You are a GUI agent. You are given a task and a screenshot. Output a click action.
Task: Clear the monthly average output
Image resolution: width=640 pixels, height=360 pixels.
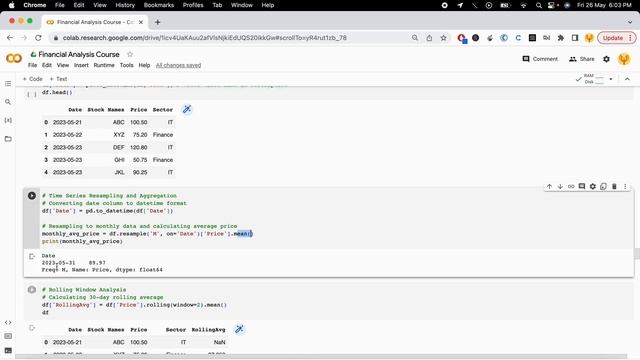(x=32, y=256)
